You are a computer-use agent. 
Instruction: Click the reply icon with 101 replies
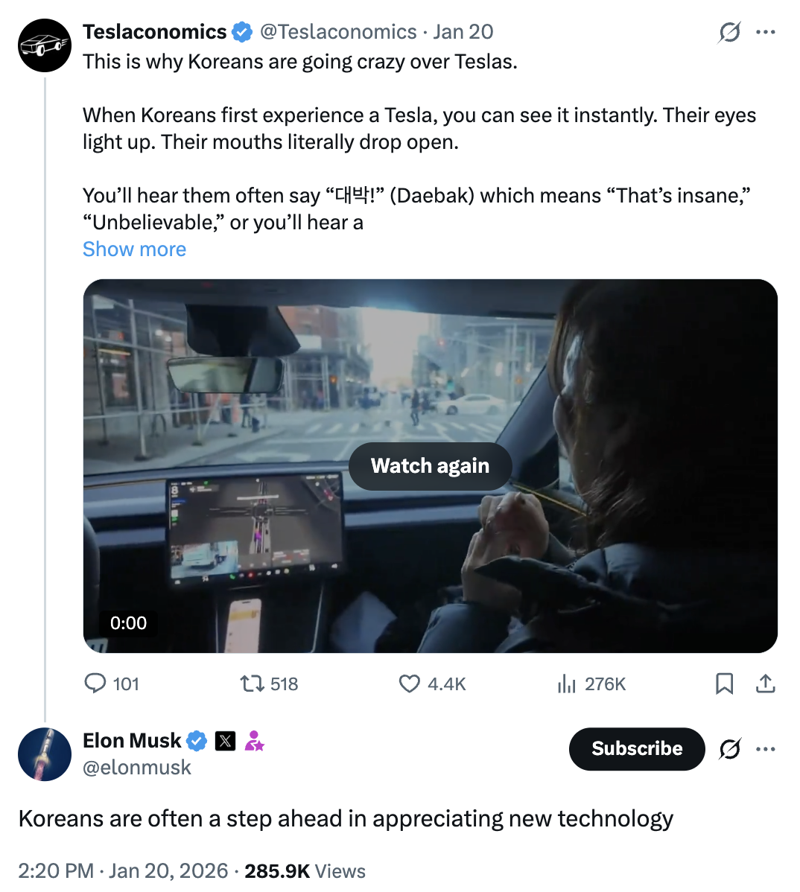coord(97,684)
